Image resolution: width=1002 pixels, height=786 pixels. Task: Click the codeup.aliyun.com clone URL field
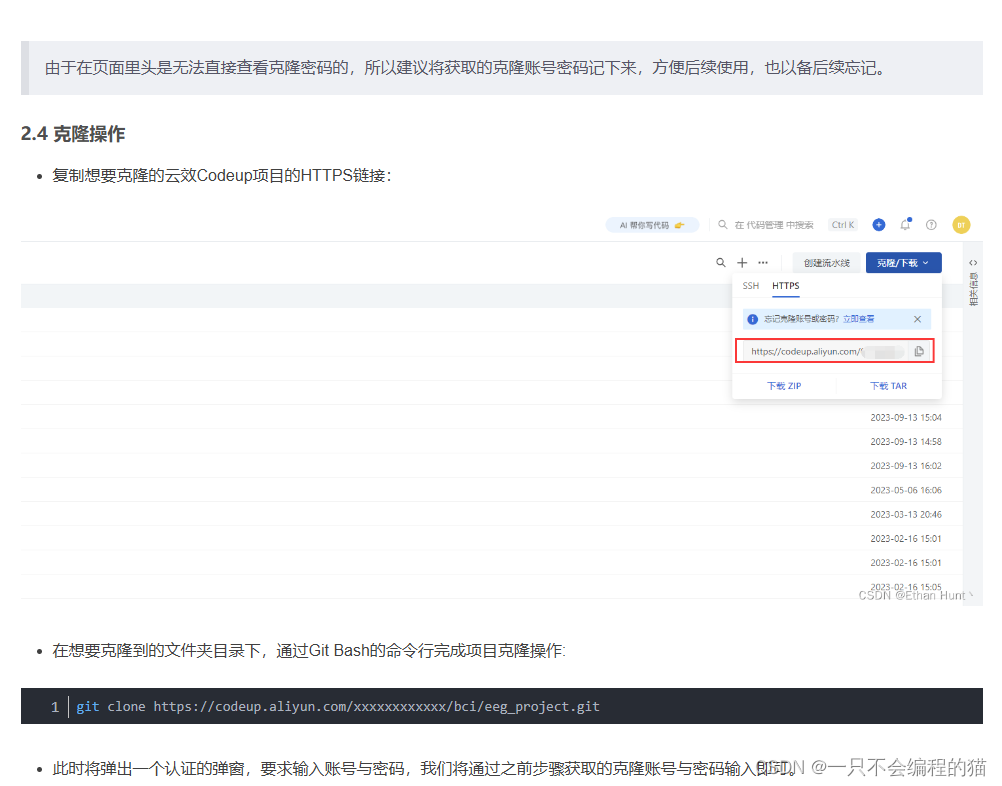pyautogui.click(x=824, y=351)
